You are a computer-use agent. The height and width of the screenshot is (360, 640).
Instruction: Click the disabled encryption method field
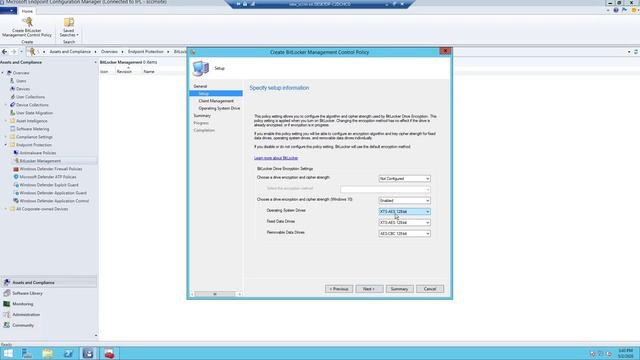coord(385,189)
